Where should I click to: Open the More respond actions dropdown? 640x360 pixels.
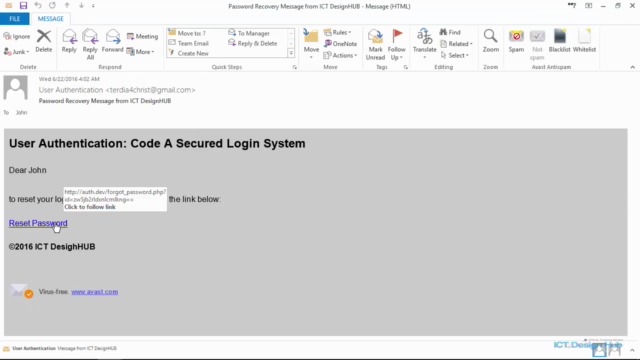point(141,52)
